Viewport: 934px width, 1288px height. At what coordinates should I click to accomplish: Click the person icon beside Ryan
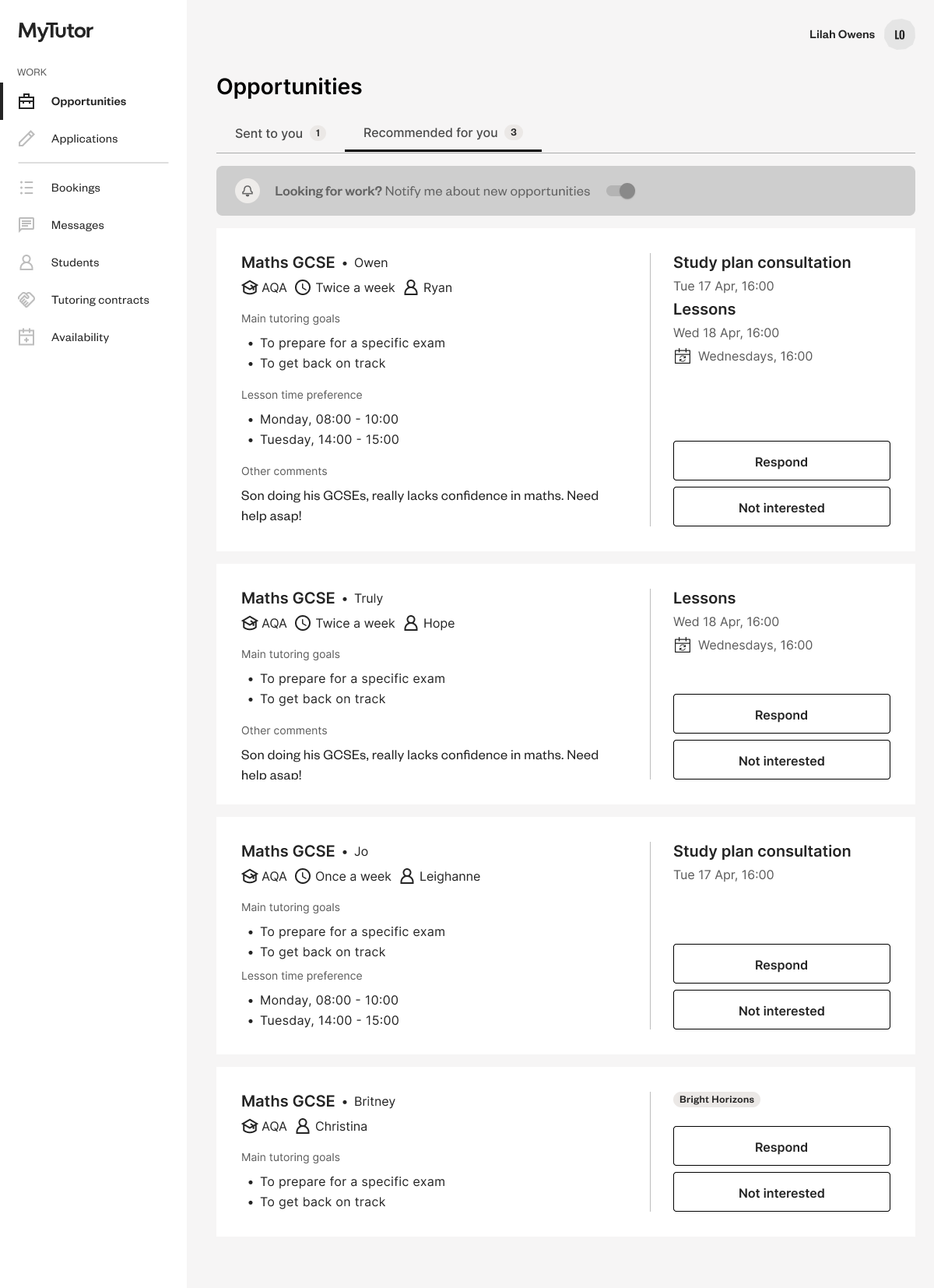tap(411, 287)
